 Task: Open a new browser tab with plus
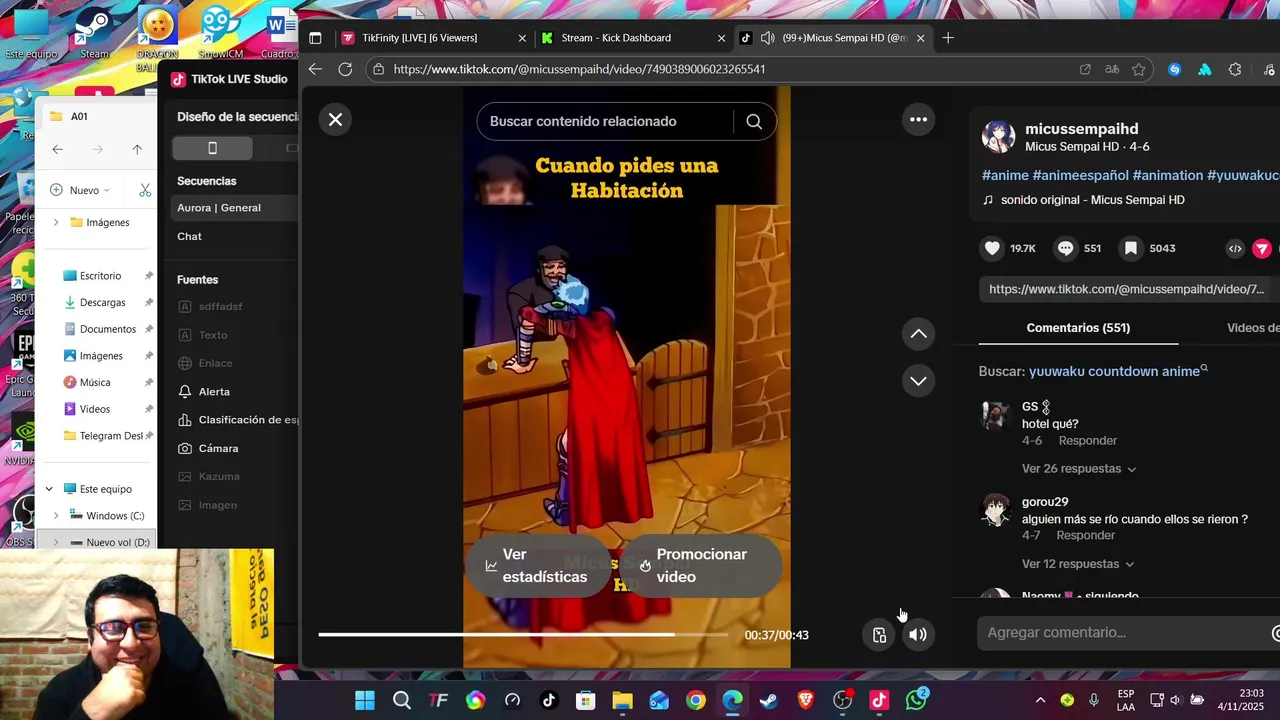pyautogui.click(x=948, y=38)
